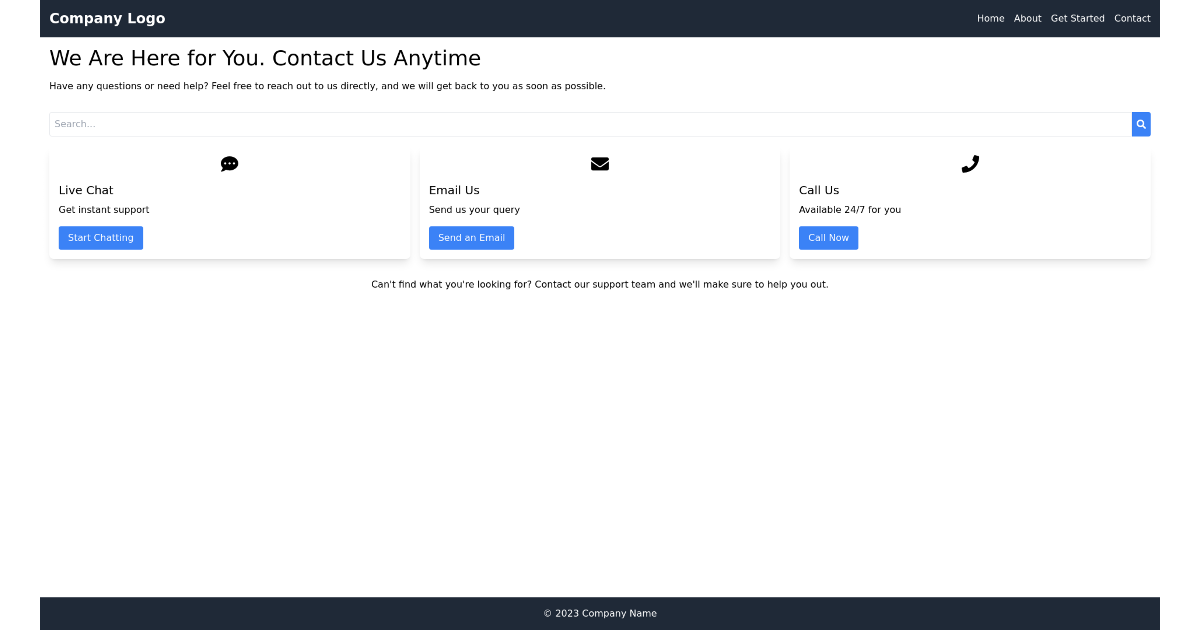
Task: Click inside the Search input field
Action: [x=400, y=123]
